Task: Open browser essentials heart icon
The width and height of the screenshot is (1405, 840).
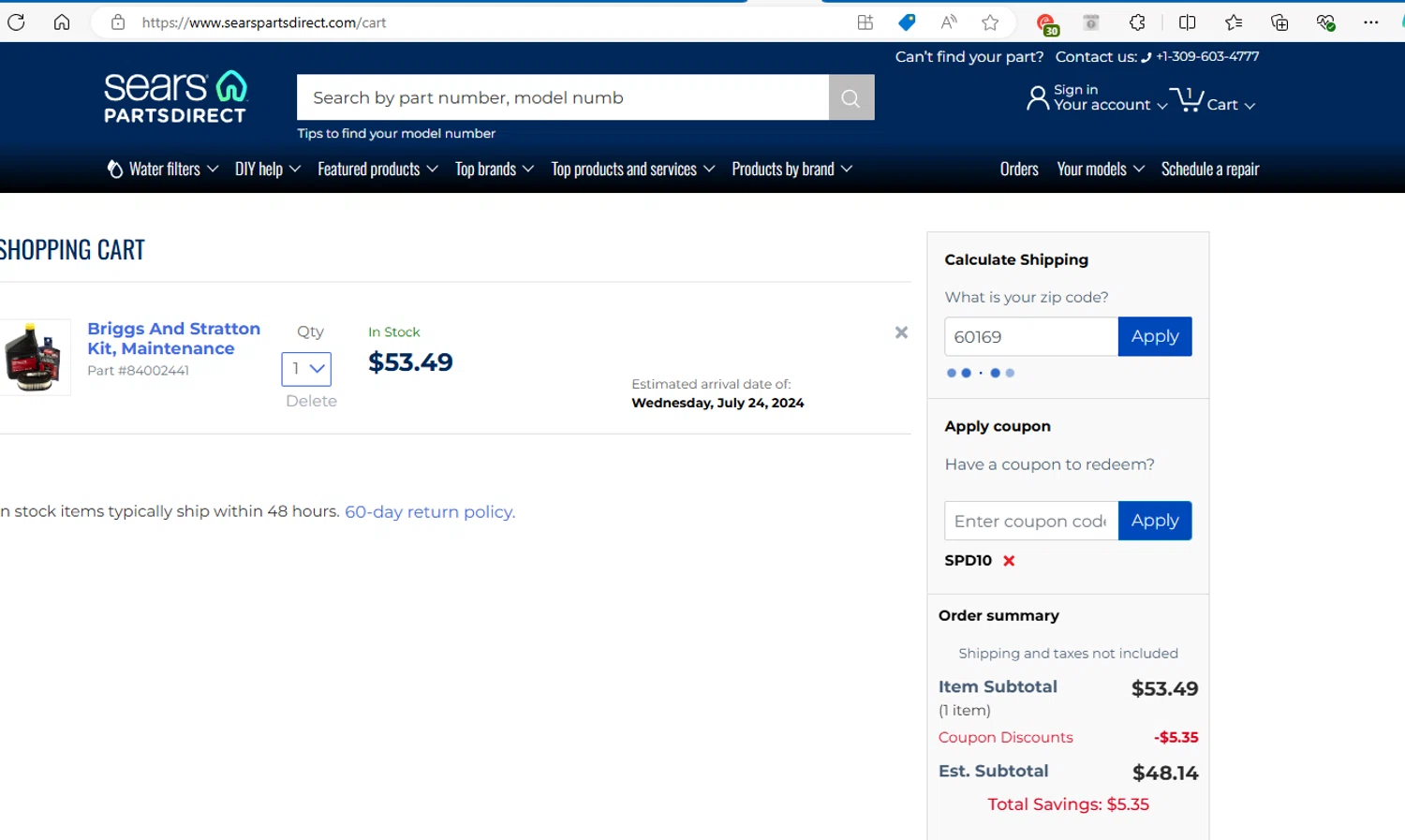Action: [1325, 22]
